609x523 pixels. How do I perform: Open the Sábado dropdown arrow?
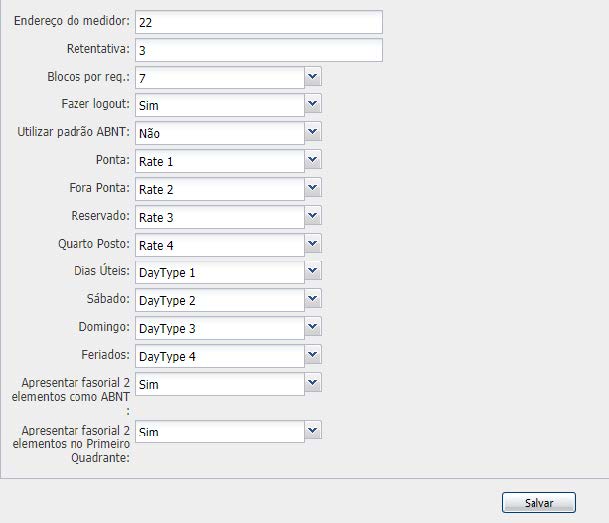point(313,299)
